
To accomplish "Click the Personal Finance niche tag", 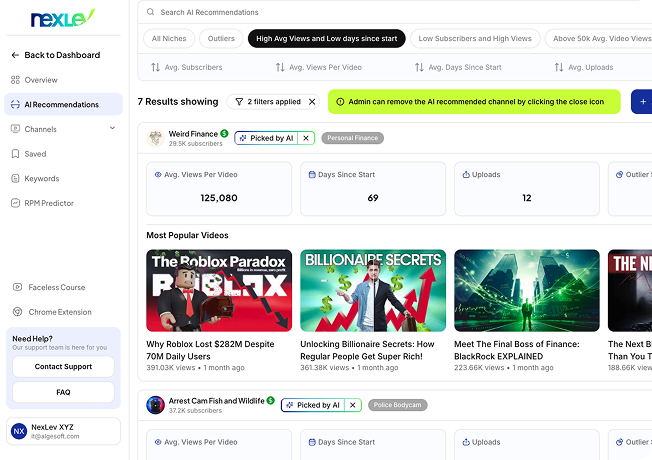I will pos(353,138).
